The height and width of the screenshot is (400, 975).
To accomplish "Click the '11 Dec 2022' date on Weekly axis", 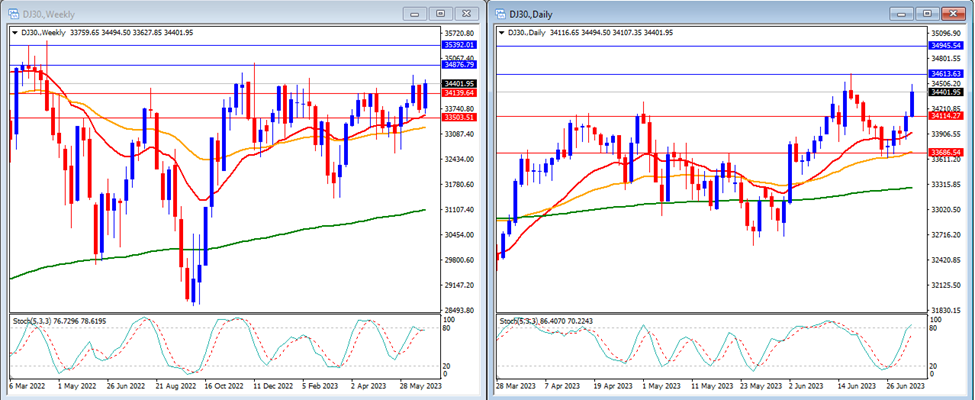I will tap(275, 387).
